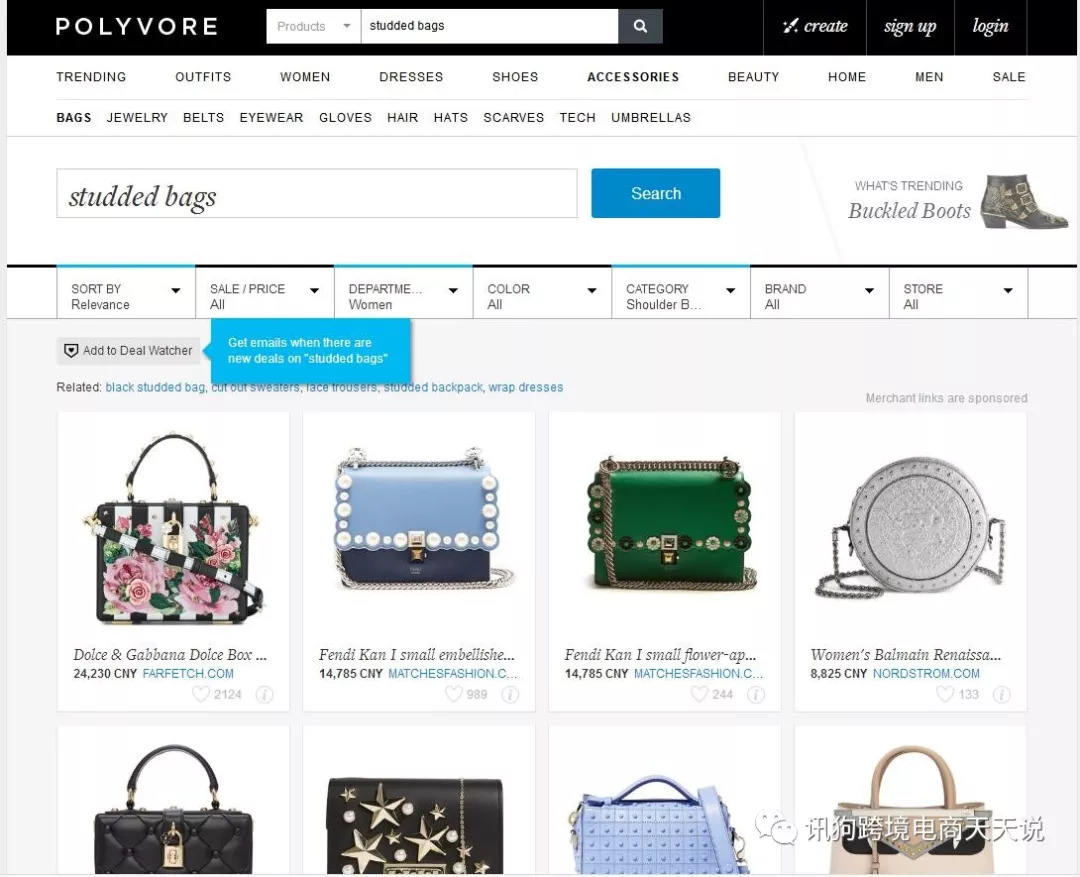Click the large studded bags search field
The image size is (1080, 877).
click(x=317, y=194)
